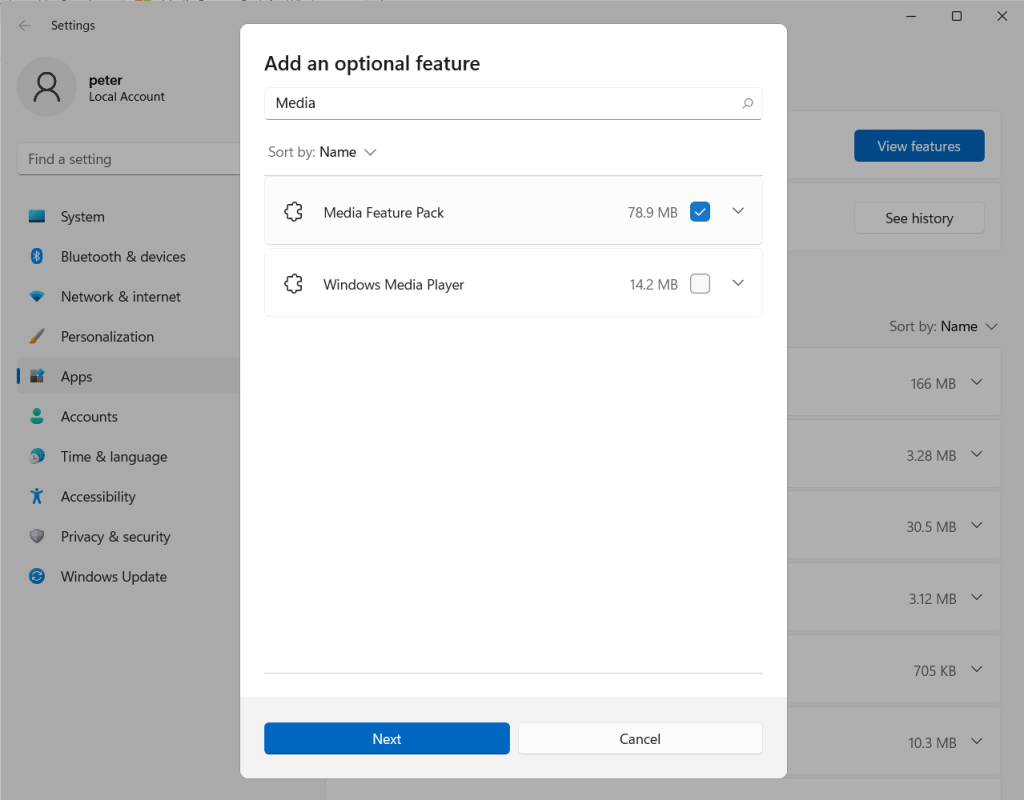Click the Settings back arrow
Image resolution: width=1024 pixels, height=800 pixels.
click(25, 26)
